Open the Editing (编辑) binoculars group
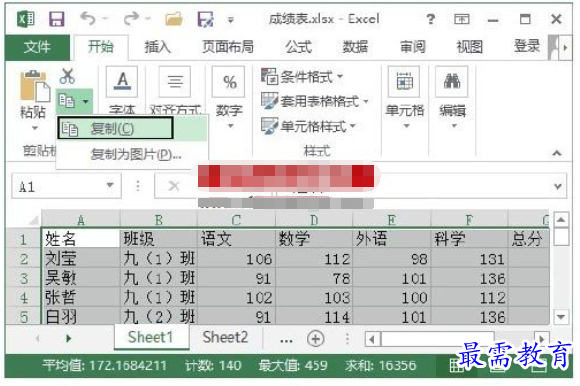The width and height of the screenshot is (580, 386). coord(452,97)
